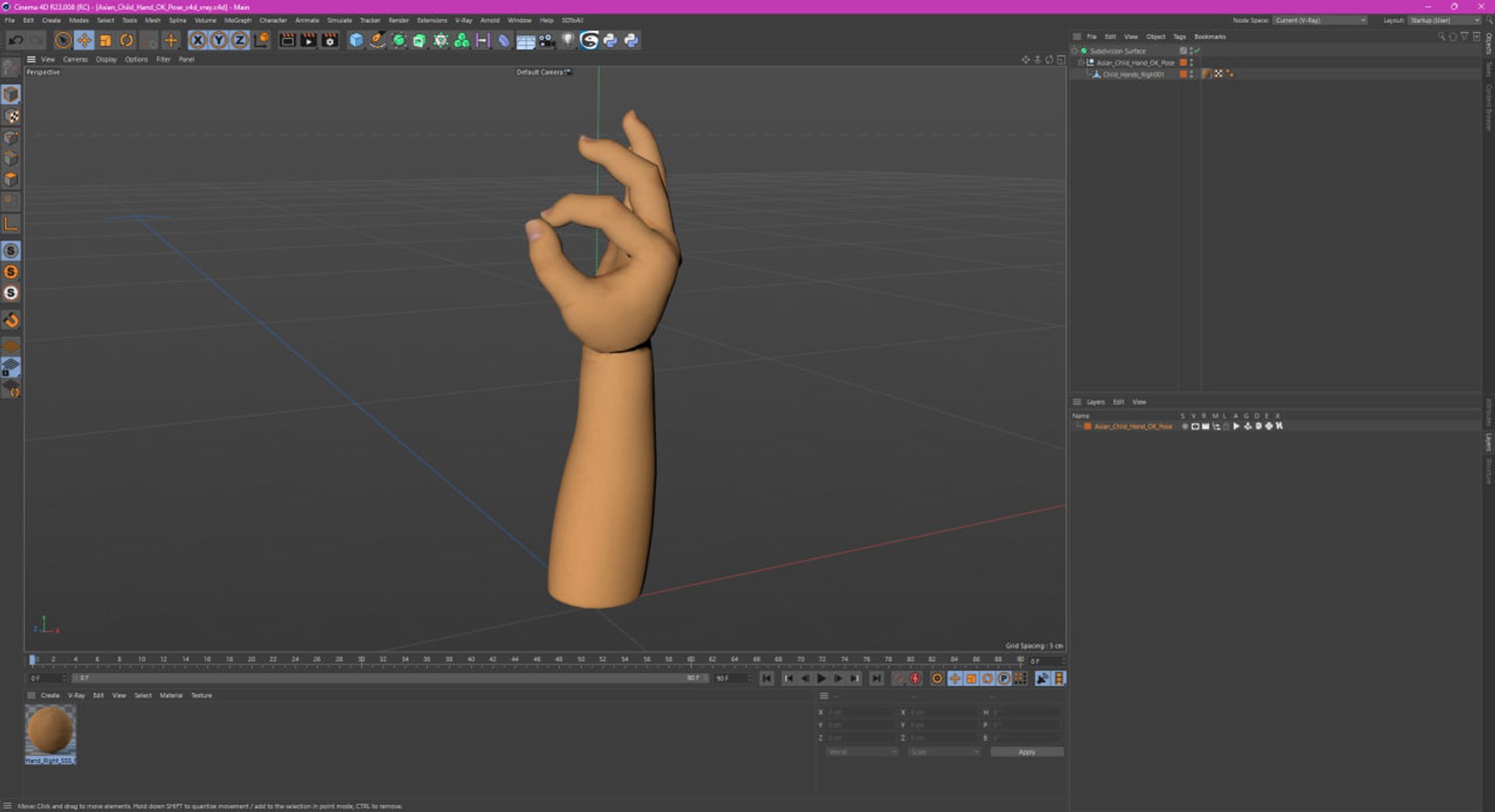The height and width of the screenshot is (812, 1495).
Task: Open Object Manager Tags menu
Action: point(1180,37)
